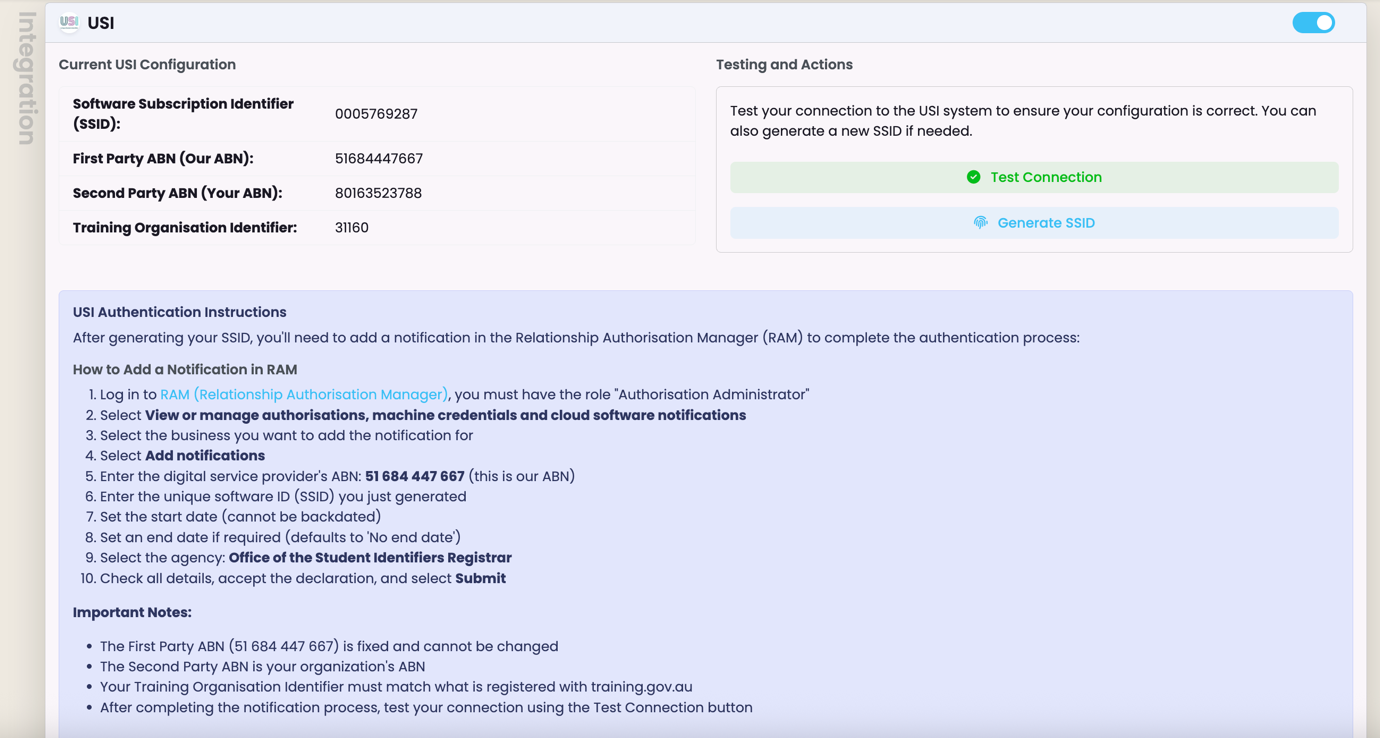Click the Training Organisation Identifier value 31160

[x=352, y=228]
